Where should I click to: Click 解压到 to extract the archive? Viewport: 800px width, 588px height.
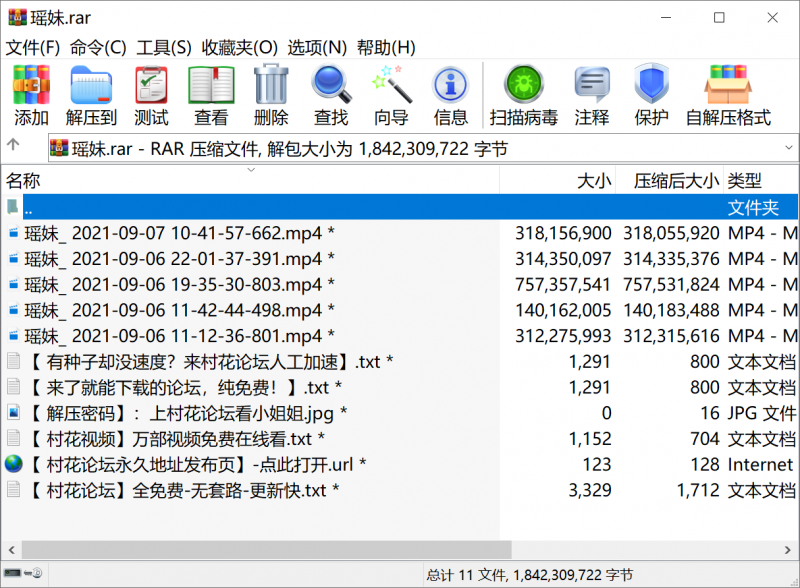click(x=91, y=93)
